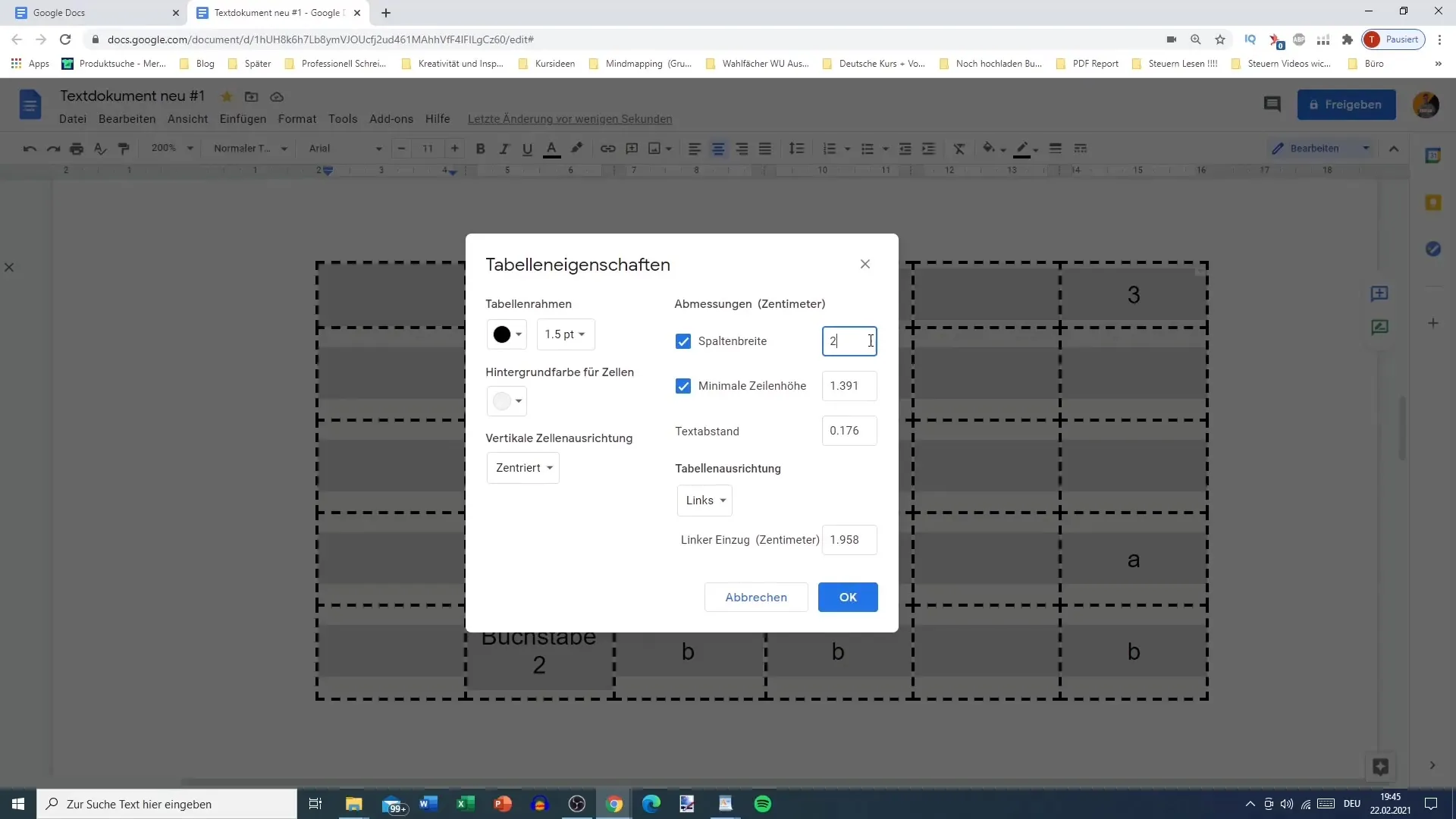
Task: Click the text alignment center icon
Action: [719, 148]
